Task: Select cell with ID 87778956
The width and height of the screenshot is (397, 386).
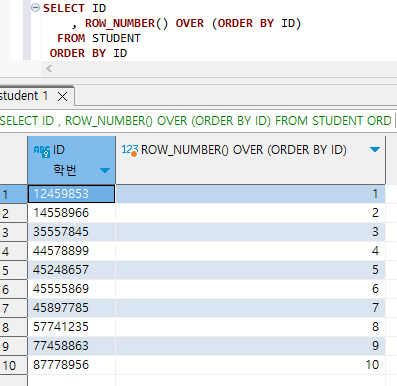Action: [x=72, y=365]
